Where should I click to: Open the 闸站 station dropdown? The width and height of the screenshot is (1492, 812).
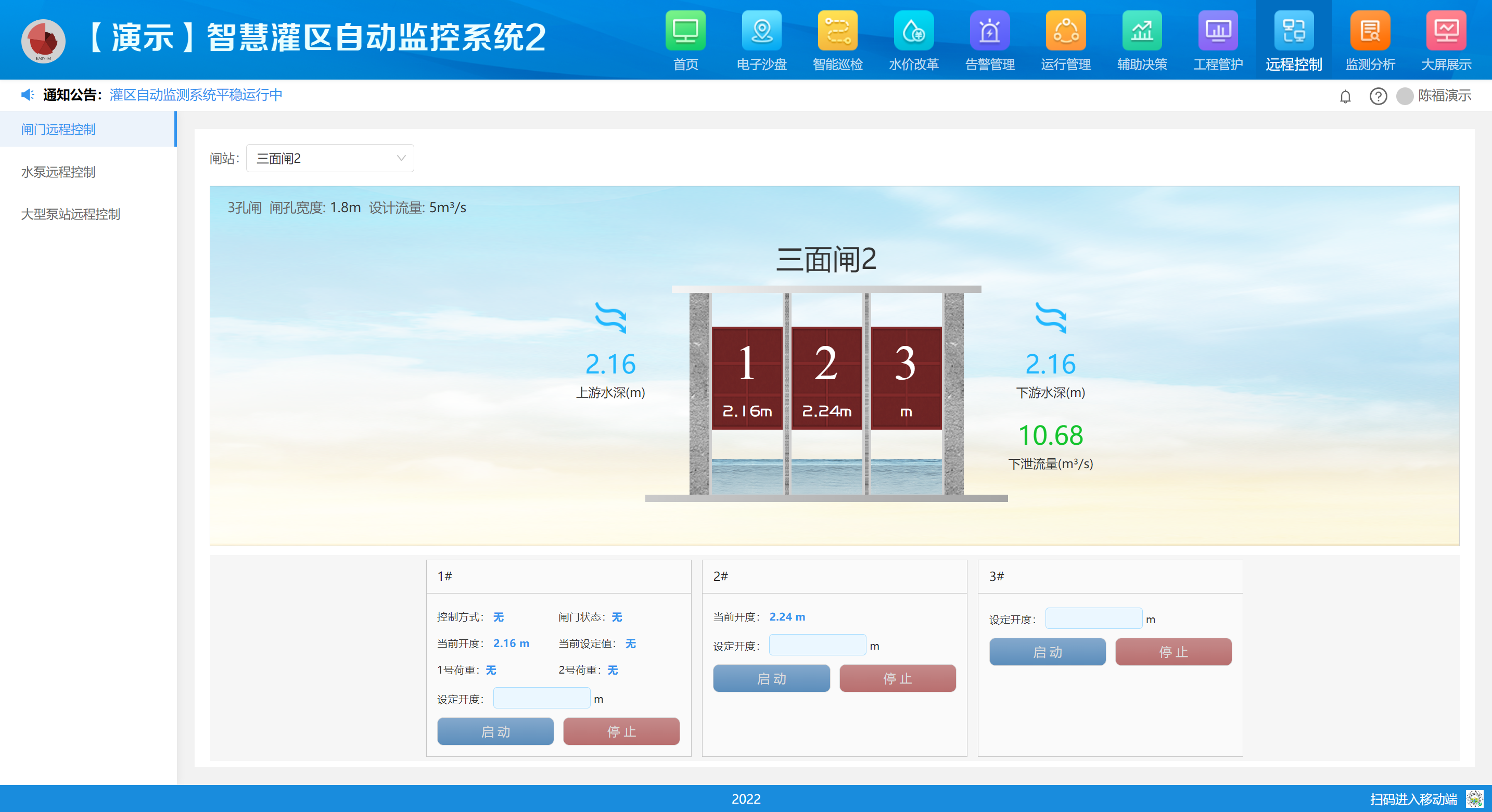(329, 158)
